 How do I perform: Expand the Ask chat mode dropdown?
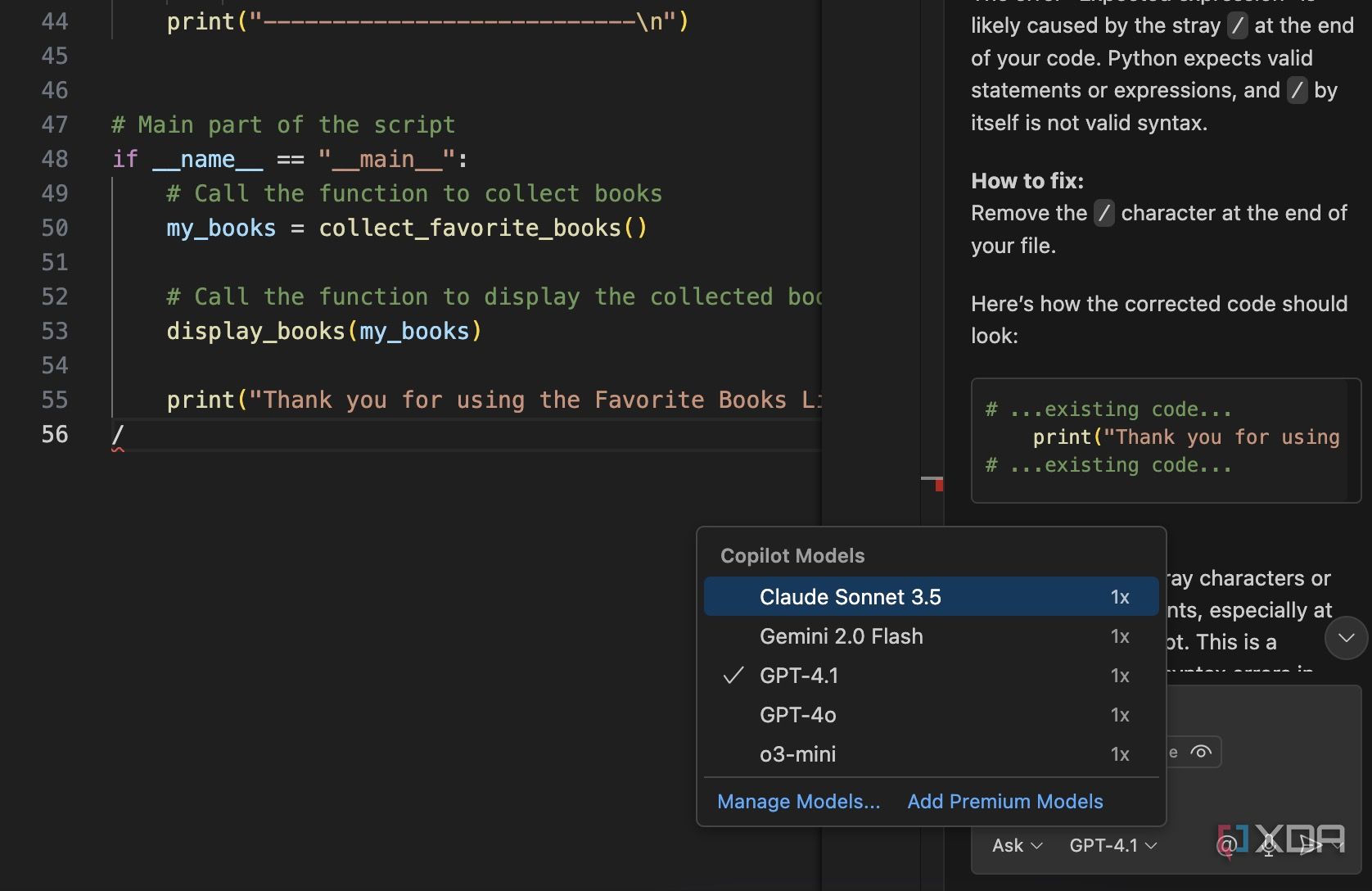1016,845
